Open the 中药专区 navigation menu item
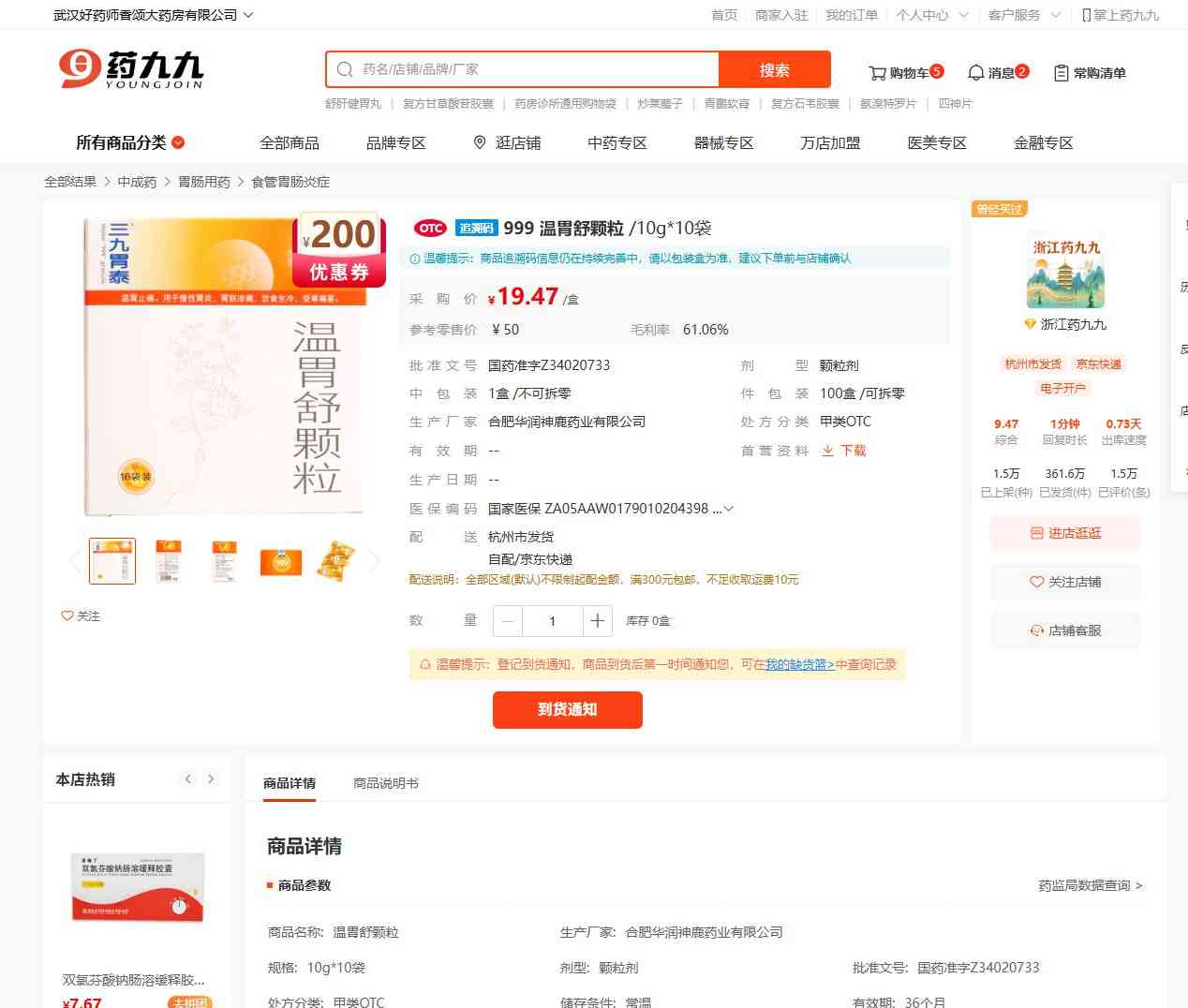This screenshot has height=1008, width=1188. pos(616,142)
